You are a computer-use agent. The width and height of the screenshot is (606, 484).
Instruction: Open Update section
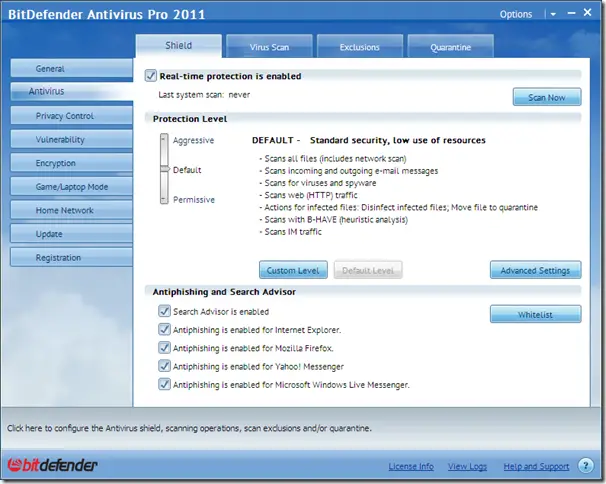click(71, 233)
